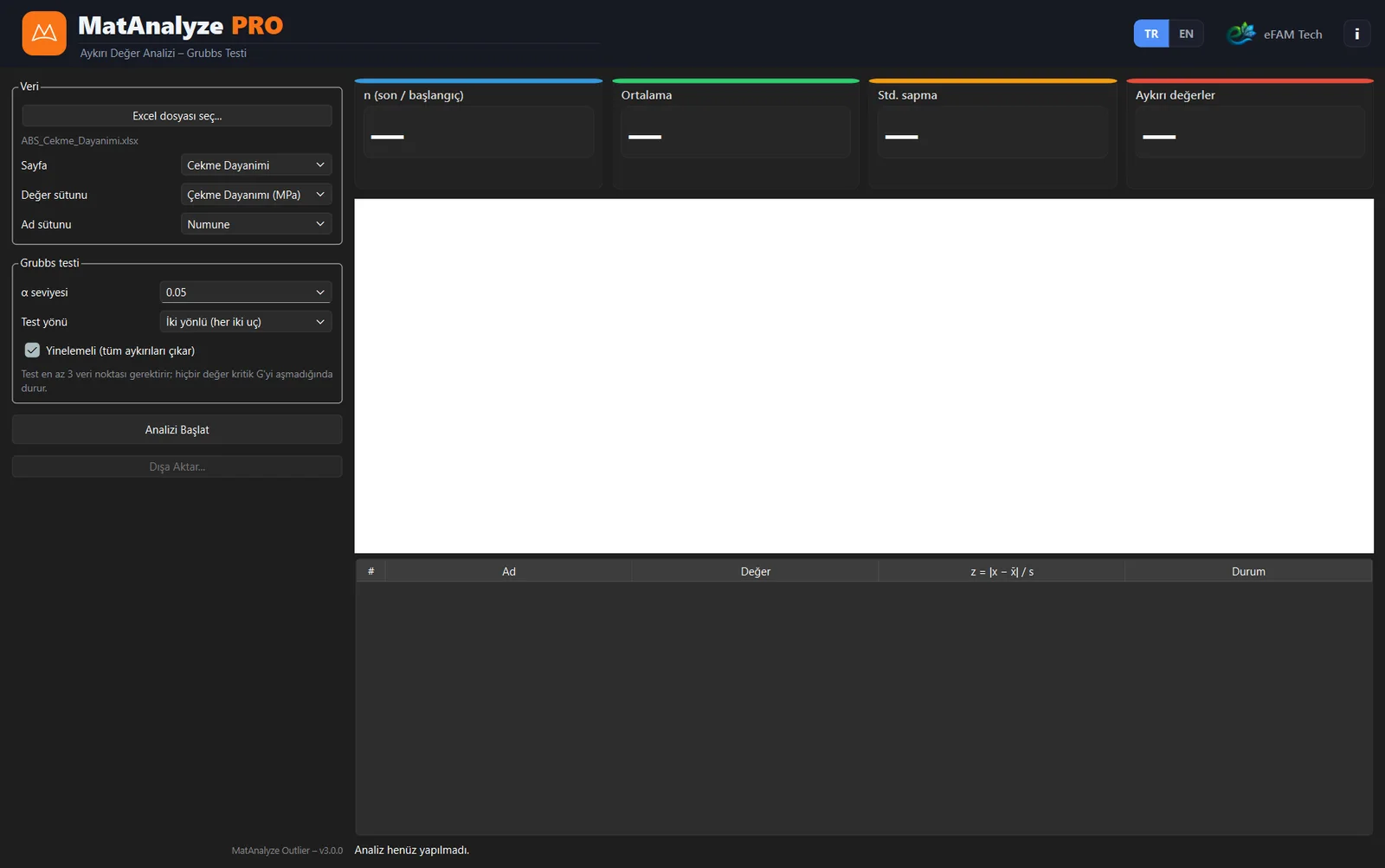Switch language to EN
Screen dimensions: 1385x868
click(1186, 34)
